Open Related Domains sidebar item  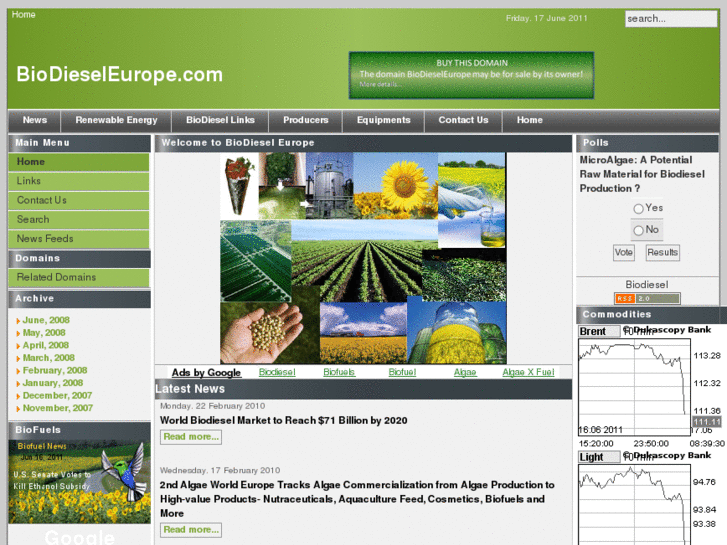point(79,277)
